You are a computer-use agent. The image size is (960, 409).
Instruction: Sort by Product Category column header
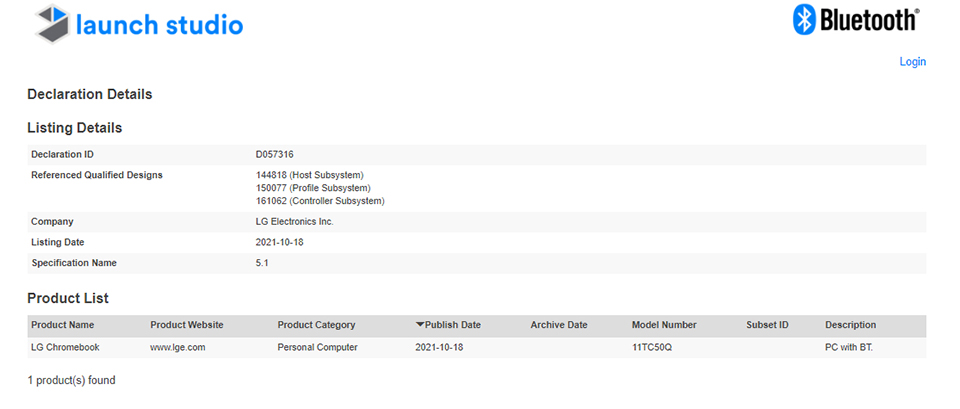point(316,325)
